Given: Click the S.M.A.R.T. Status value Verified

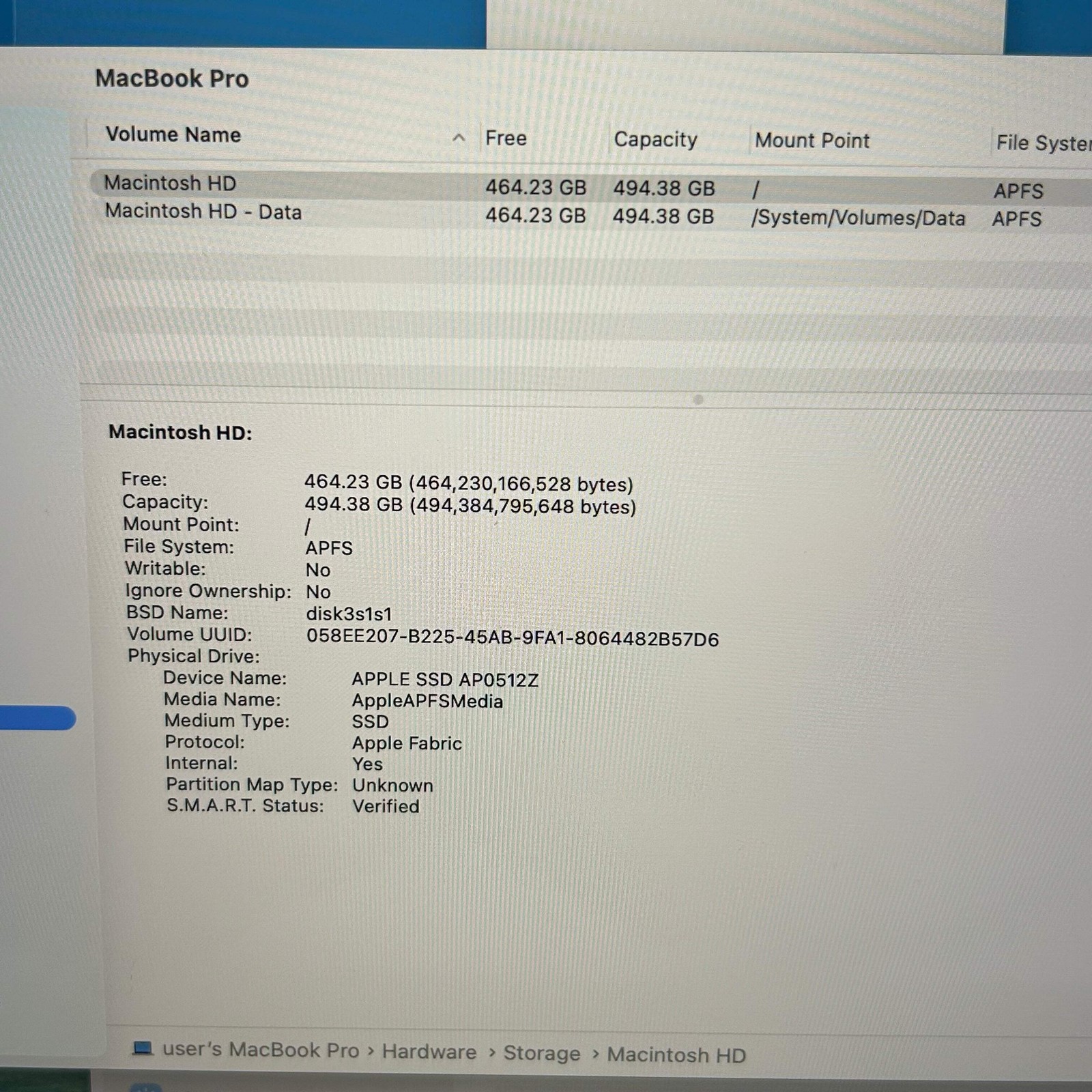Looking at the screenshot, I should 386,806.
